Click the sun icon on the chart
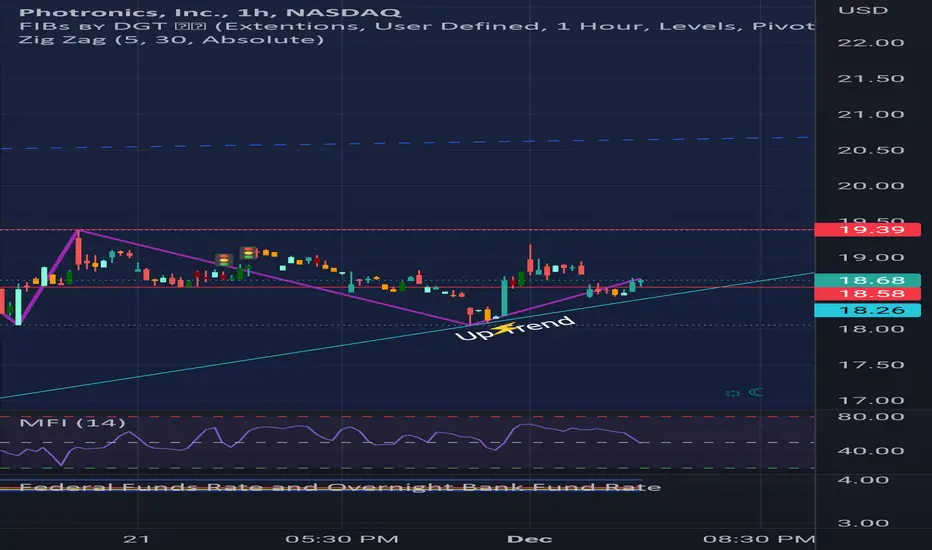The height and width of the screenshot is (550, 932). tap(733, 393)
